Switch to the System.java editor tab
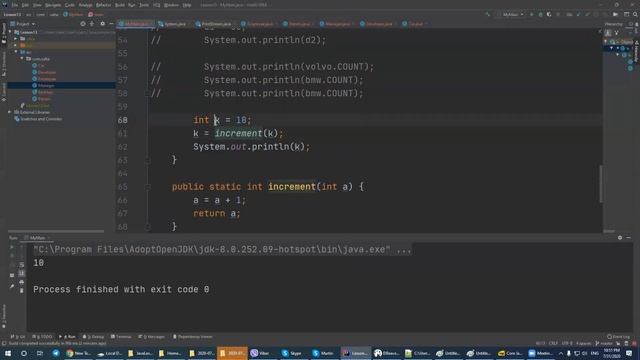Image resolution: width=640 pixels, height=360 pixels. [x=172, y=24]
